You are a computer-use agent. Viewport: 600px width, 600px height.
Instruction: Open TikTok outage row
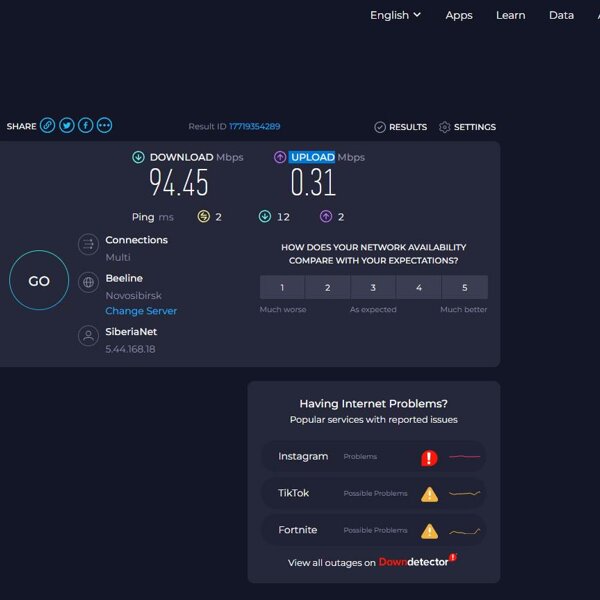point(373,493)
